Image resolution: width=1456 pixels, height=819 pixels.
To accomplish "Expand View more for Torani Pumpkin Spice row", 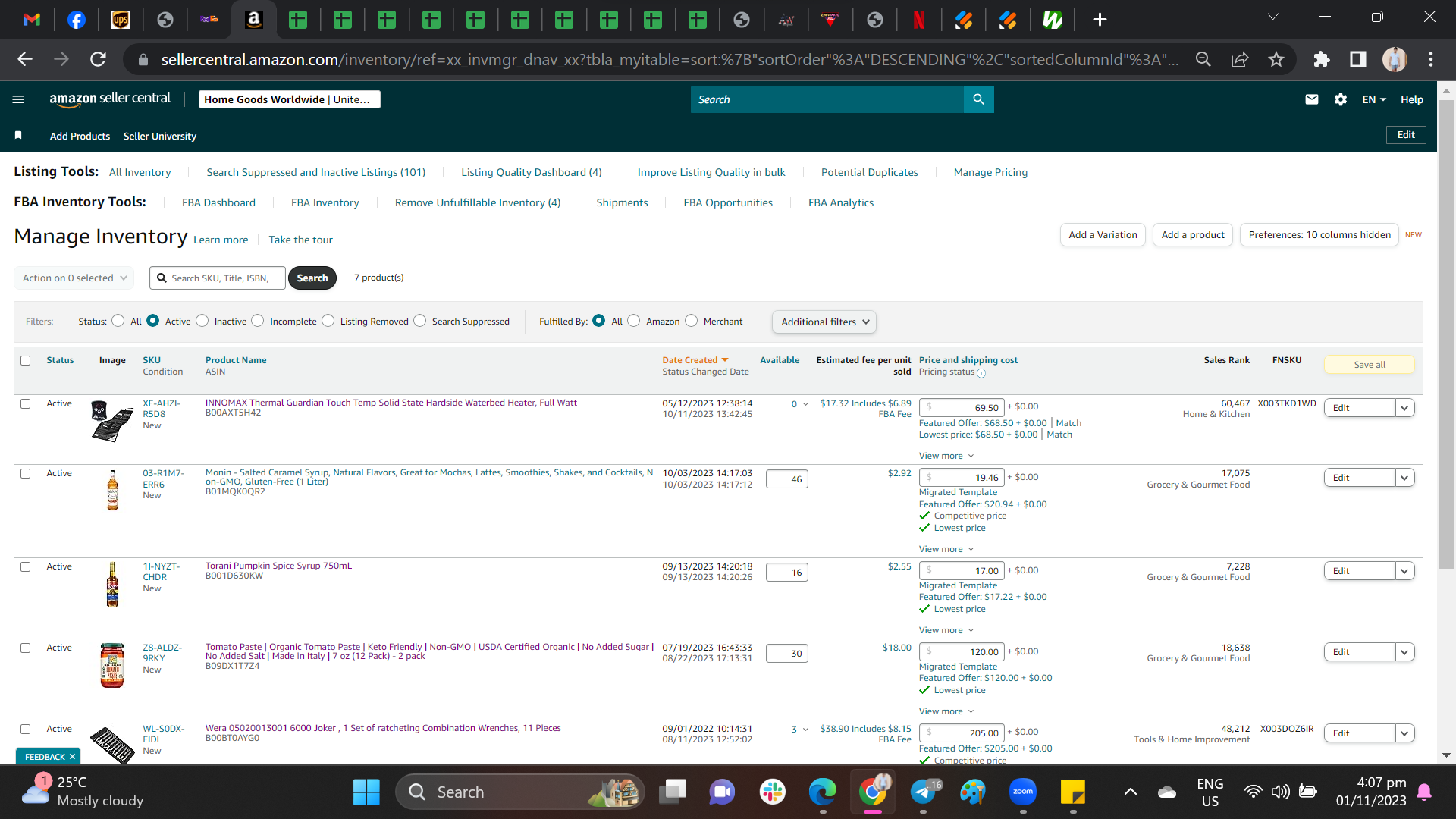I will pyautogui.click(x=946, y=630).
